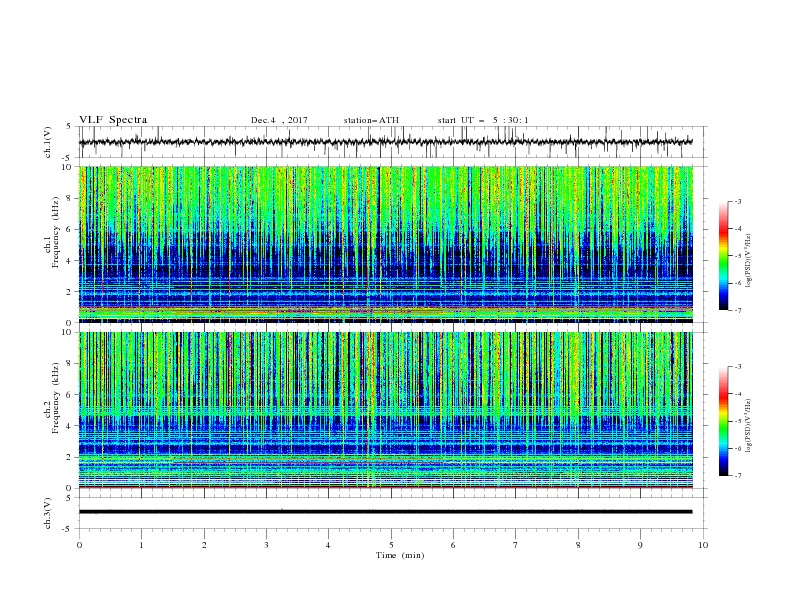Click the "-7" label on ch.1 colorbar

click(737, 310)
